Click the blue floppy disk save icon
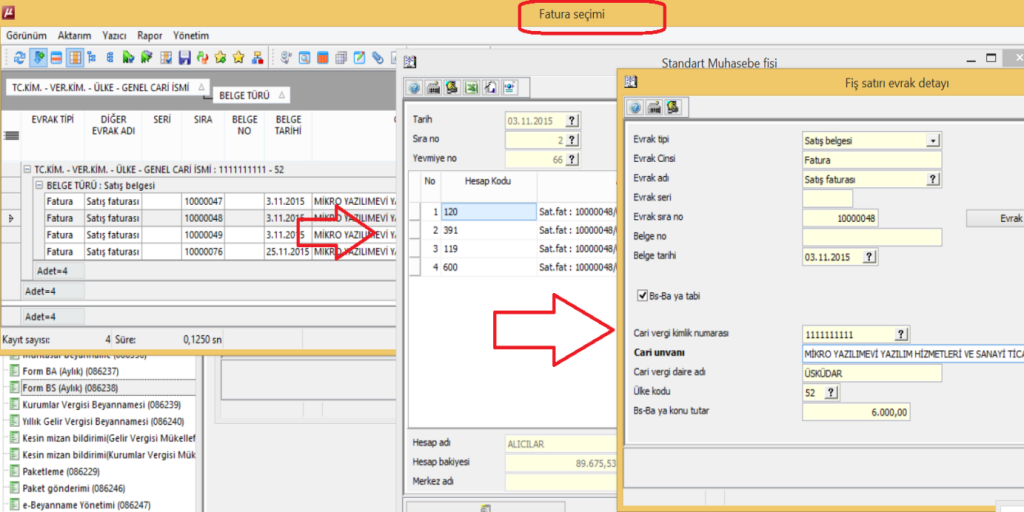Viewport: 1024px width, 512px height. pos(185,57)
